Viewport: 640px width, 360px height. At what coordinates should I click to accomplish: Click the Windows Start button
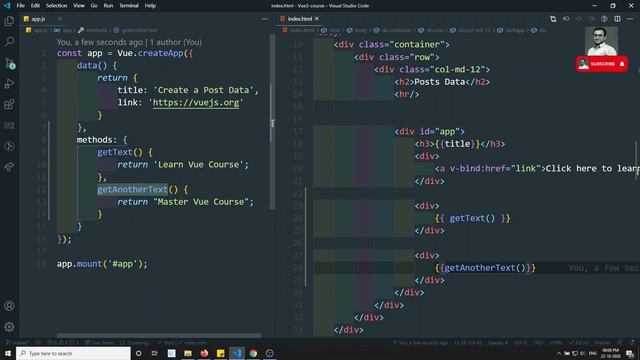click(x=8, y=353)
